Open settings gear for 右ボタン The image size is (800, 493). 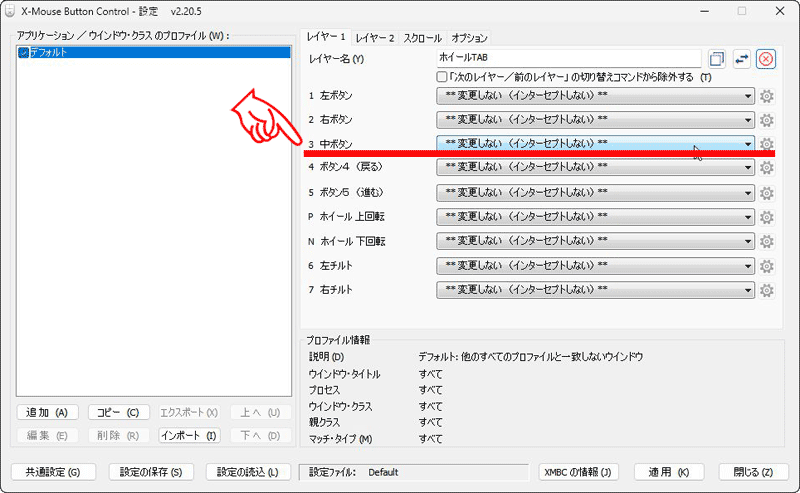pos(766,120)
